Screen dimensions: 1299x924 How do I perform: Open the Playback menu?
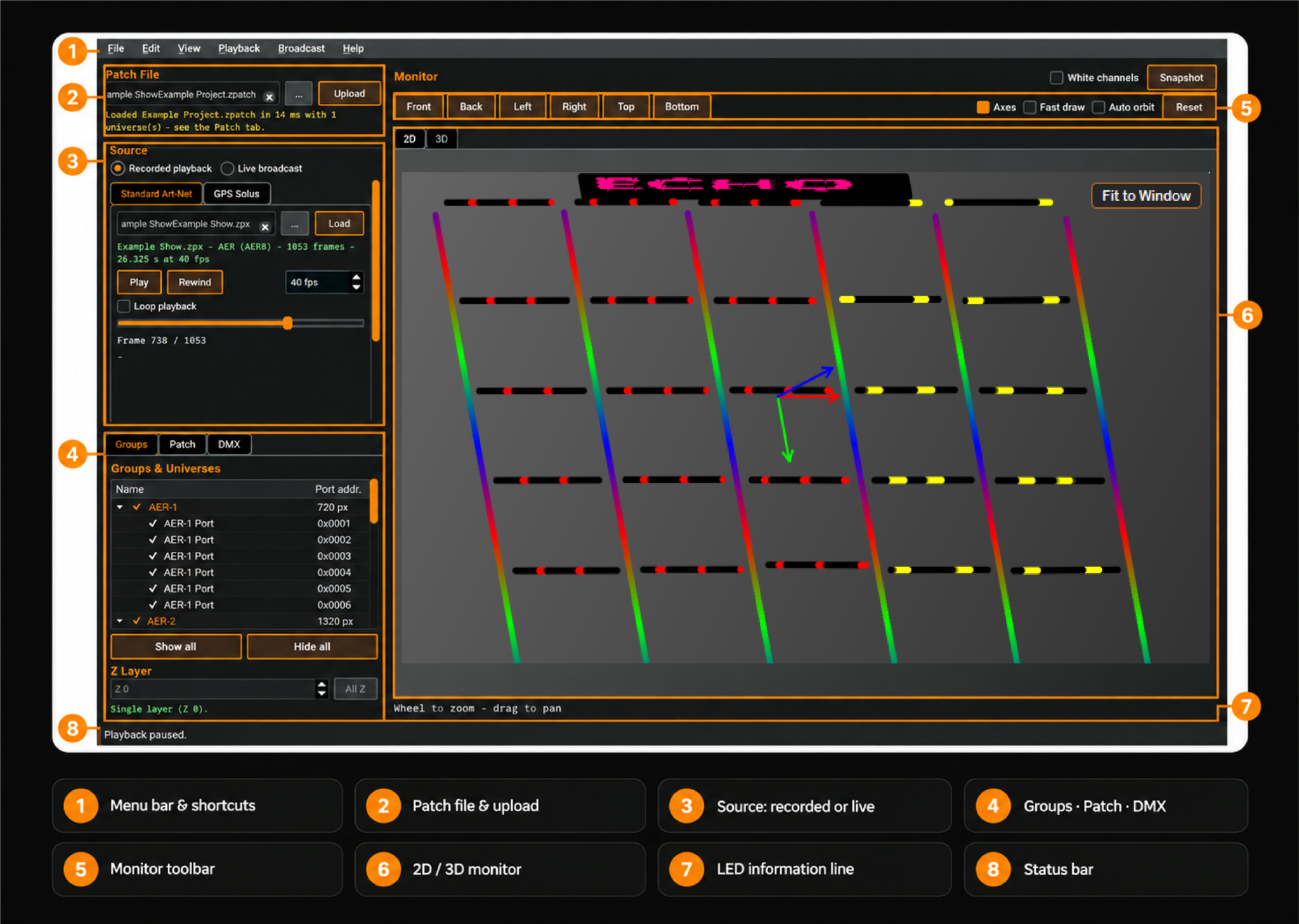pyautogui.click(x=239, y=48)
